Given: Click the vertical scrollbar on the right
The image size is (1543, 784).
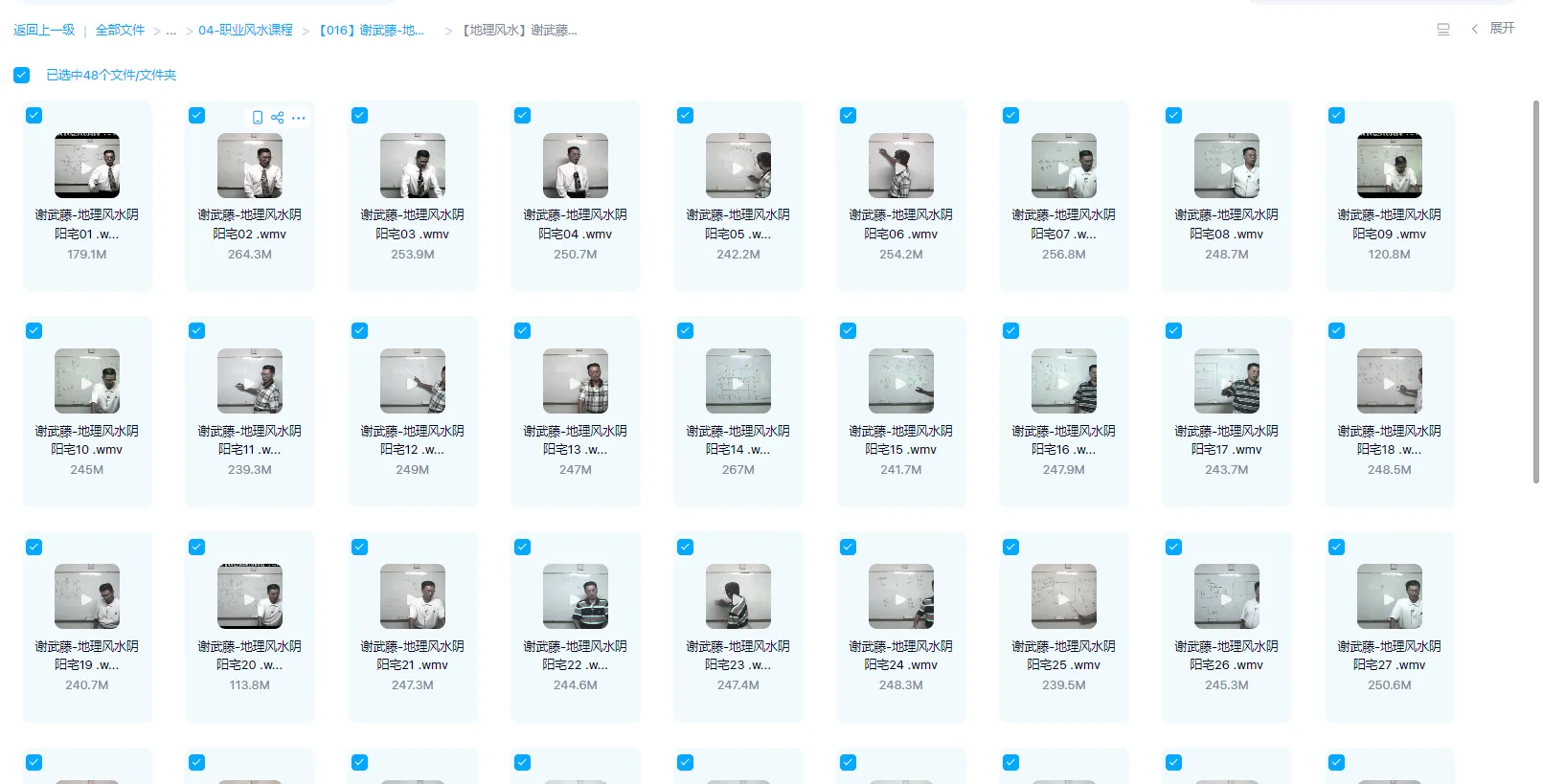Looking at the screenshot, I should coord(1535,287).
